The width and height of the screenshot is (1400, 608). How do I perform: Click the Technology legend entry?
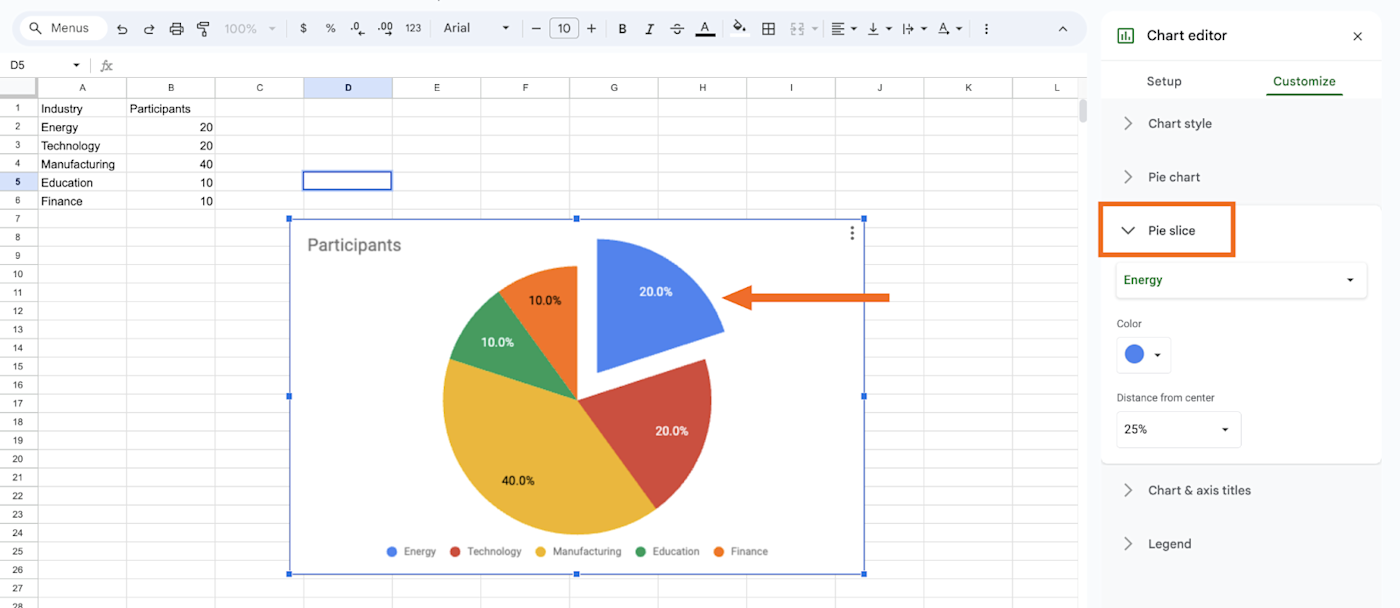click(485, 551)
